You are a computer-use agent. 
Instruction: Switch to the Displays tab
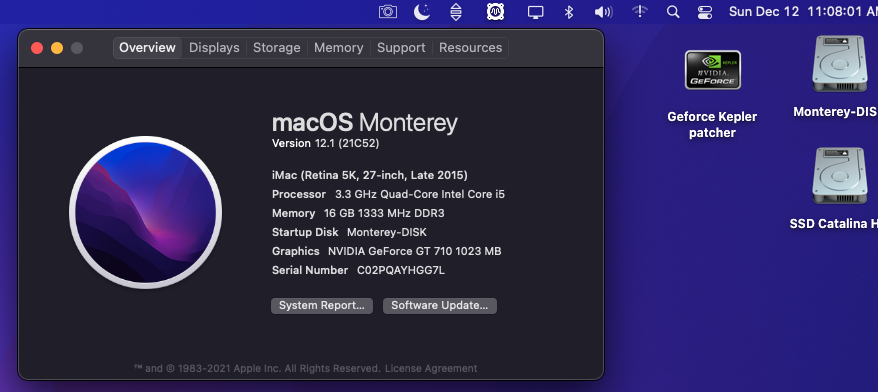214,48
